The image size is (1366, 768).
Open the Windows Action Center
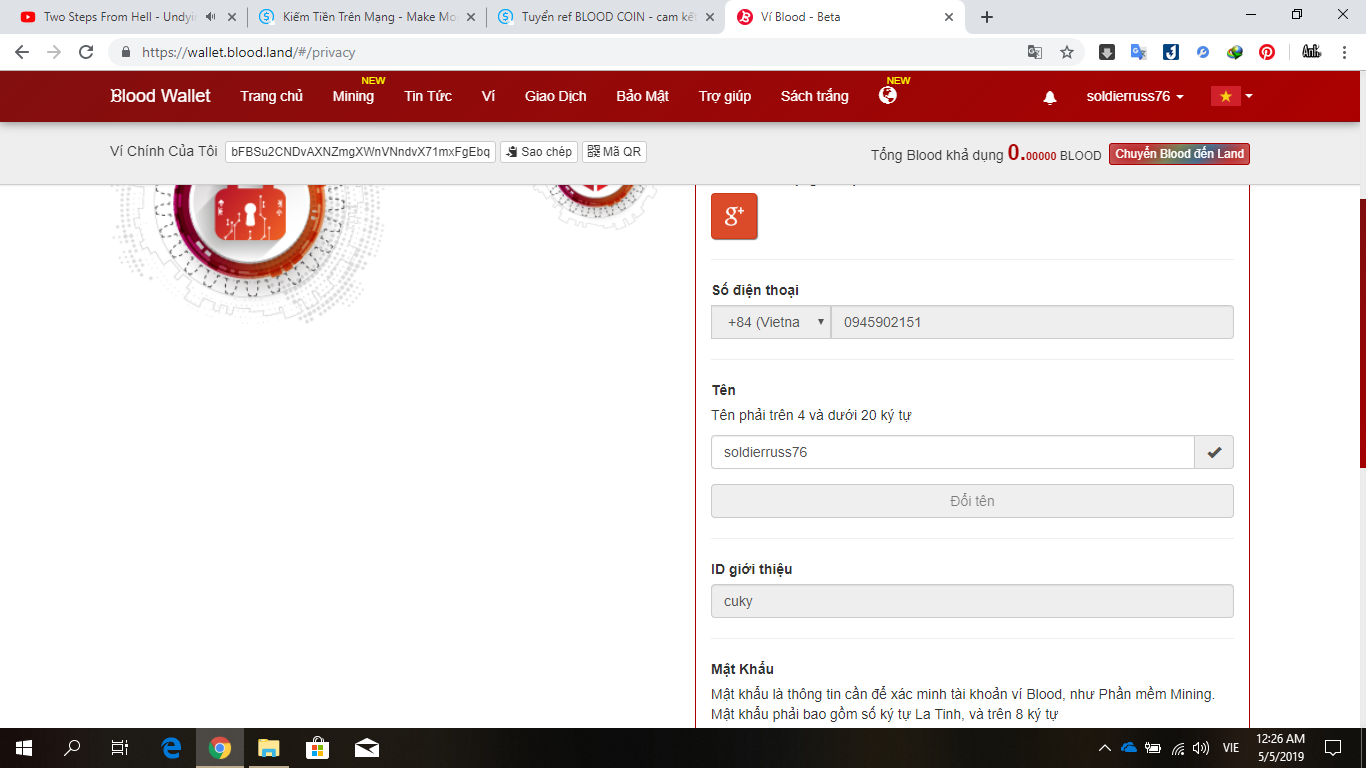click(1333, 748)
